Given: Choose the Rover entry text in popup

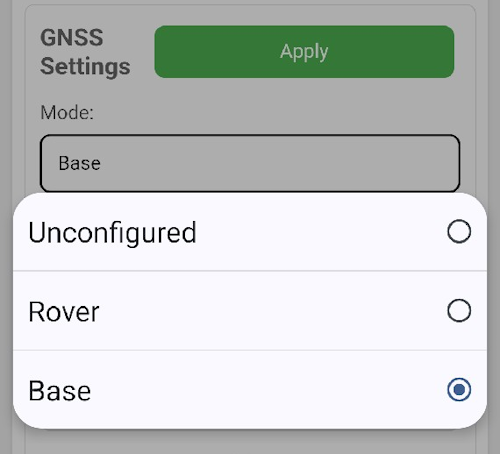Looking at the screenshot, I should click(64, 311).
